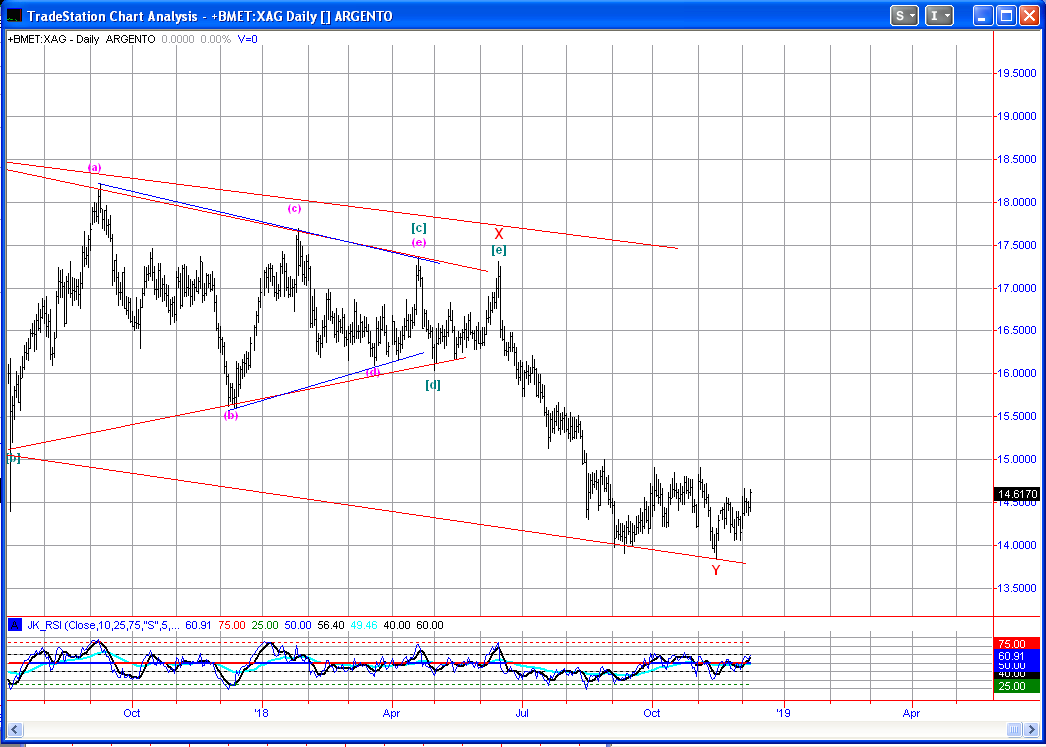The width and height of the screenshot is (1046, 747).
Task: Click the pink '(a)' wave label
Action: click(x=95, y=167)
